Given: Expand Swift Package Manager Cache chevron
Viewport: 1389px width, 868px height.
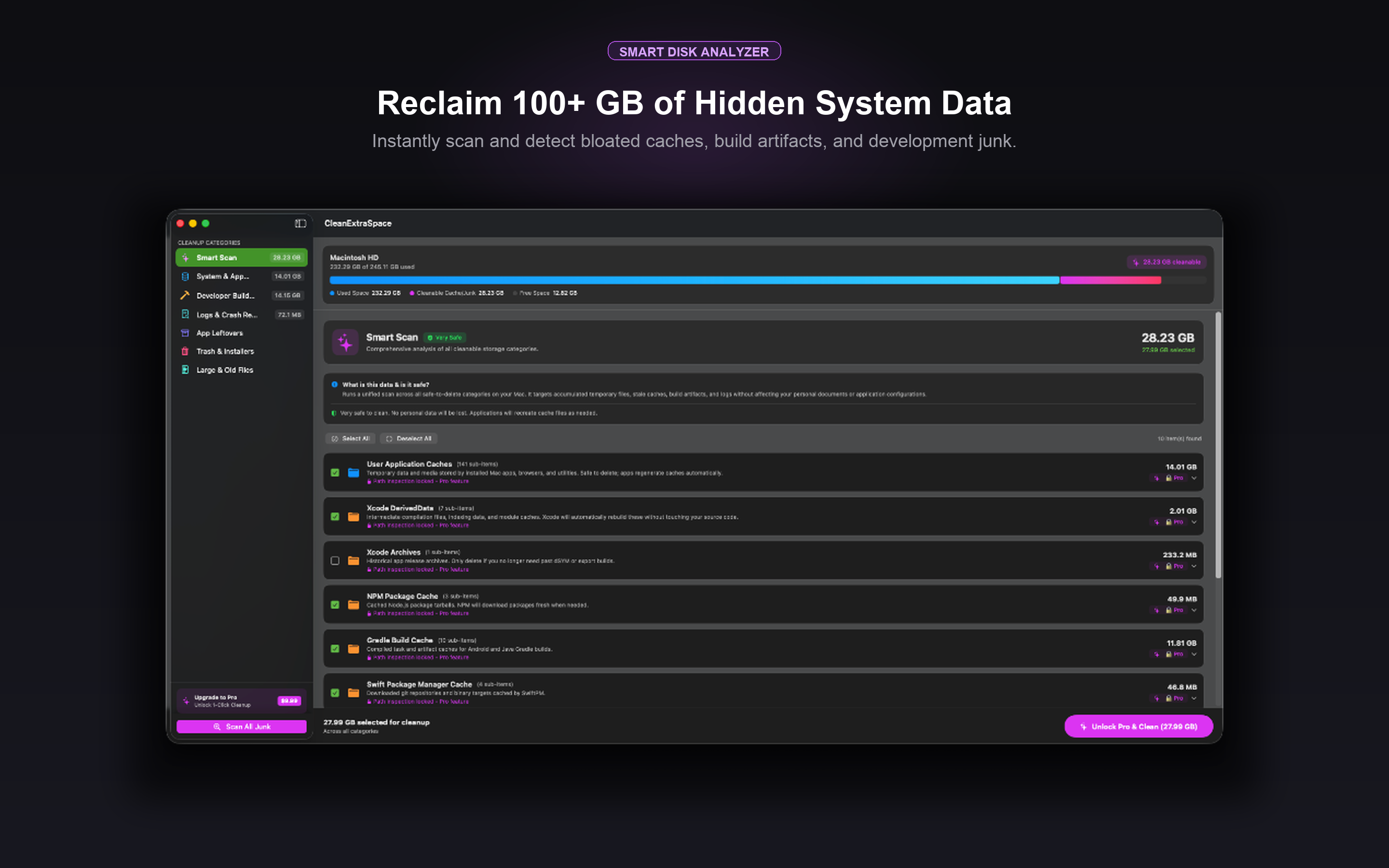Looking at the screenshot, I should point(1194,699).
